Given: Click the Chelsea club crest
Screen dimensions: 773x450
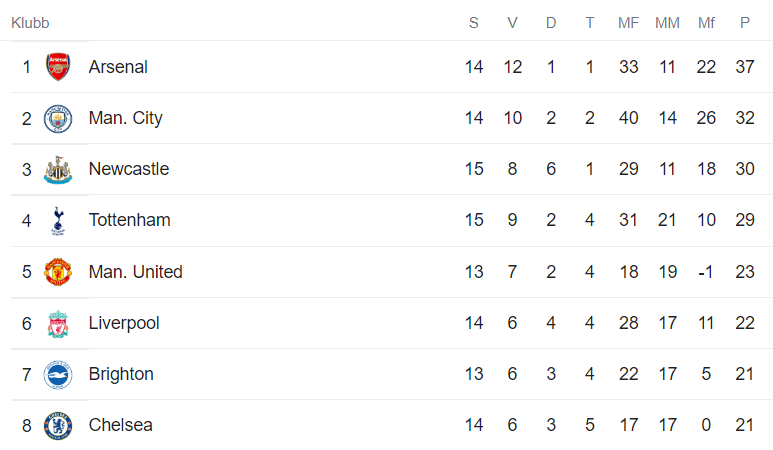Looking at the screenshot, I should pyautogui.click(x=58, y=426).
